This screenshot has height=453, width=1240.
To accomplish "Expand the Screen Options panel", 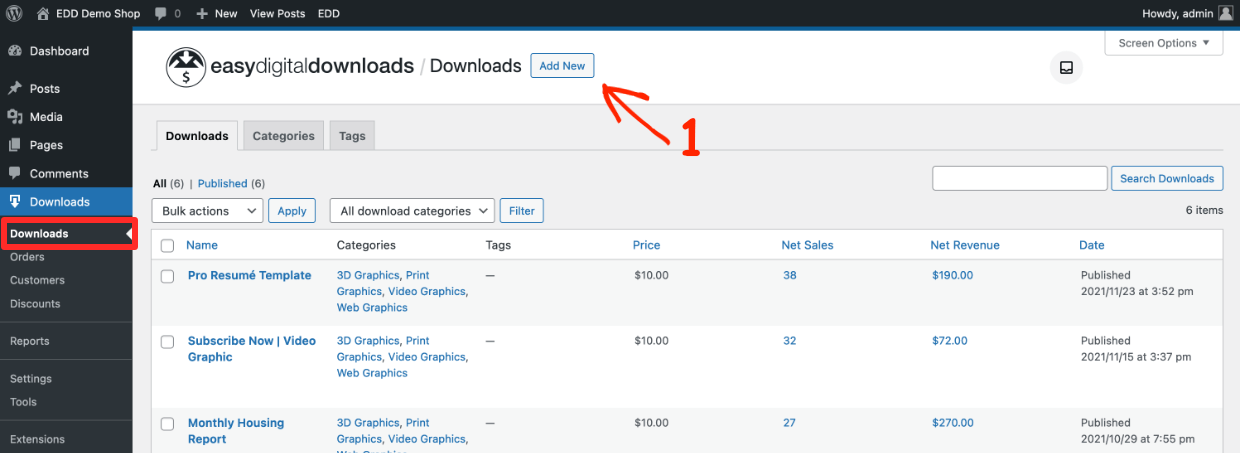I will coord(1164,43).
